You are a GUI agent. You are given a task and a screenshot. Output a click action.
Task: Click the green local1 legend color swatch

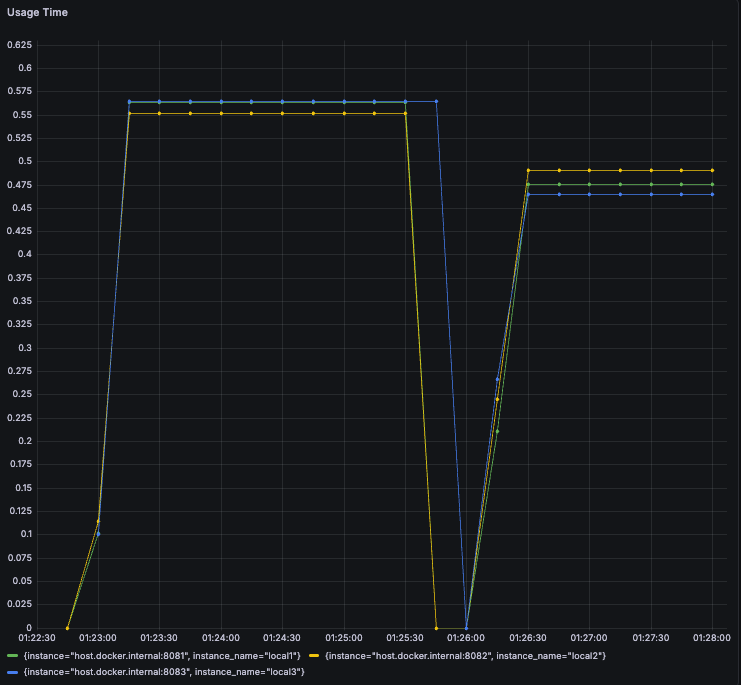click(13, 656)
